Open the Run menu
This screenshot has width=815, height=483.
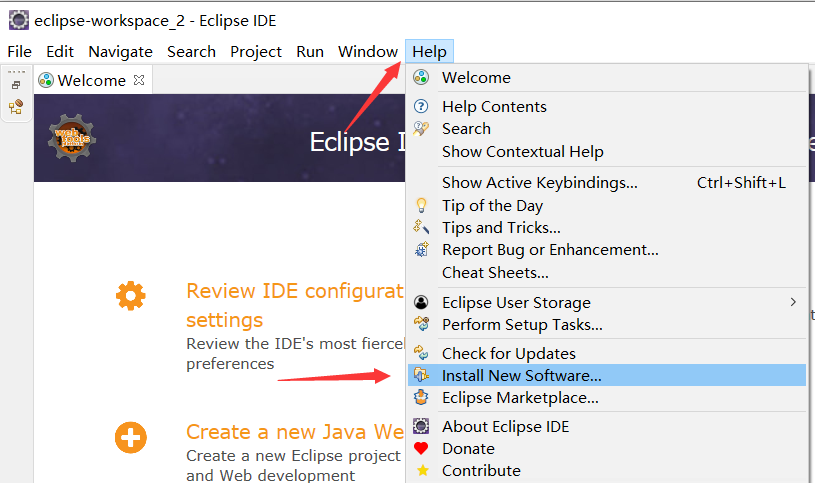310,52
